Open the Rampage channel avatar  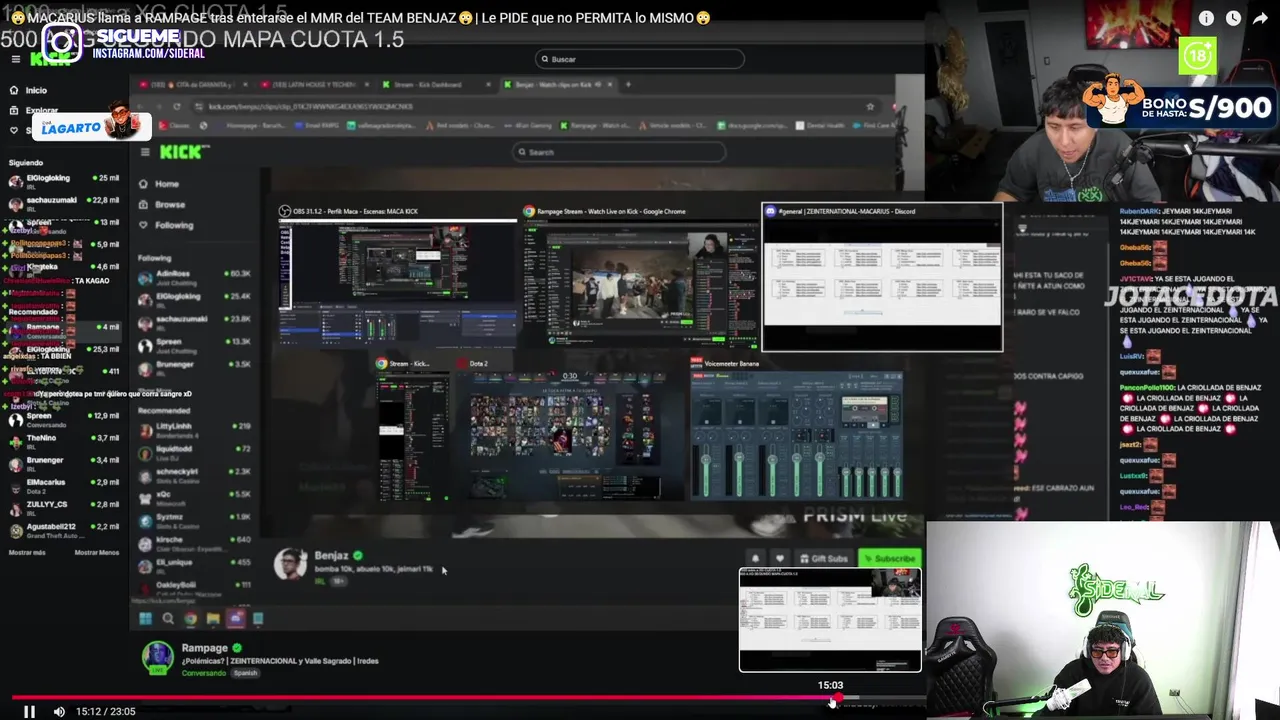coord(157,657)
